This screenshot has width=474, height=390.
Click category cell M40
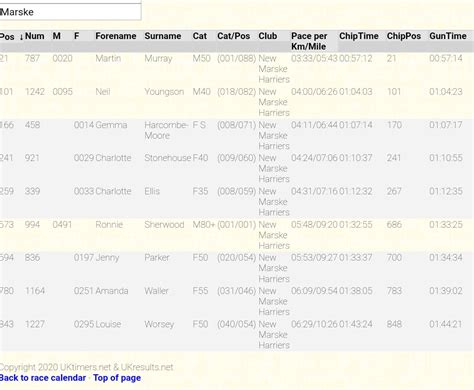pyautogui.click(x=201, y=92)
